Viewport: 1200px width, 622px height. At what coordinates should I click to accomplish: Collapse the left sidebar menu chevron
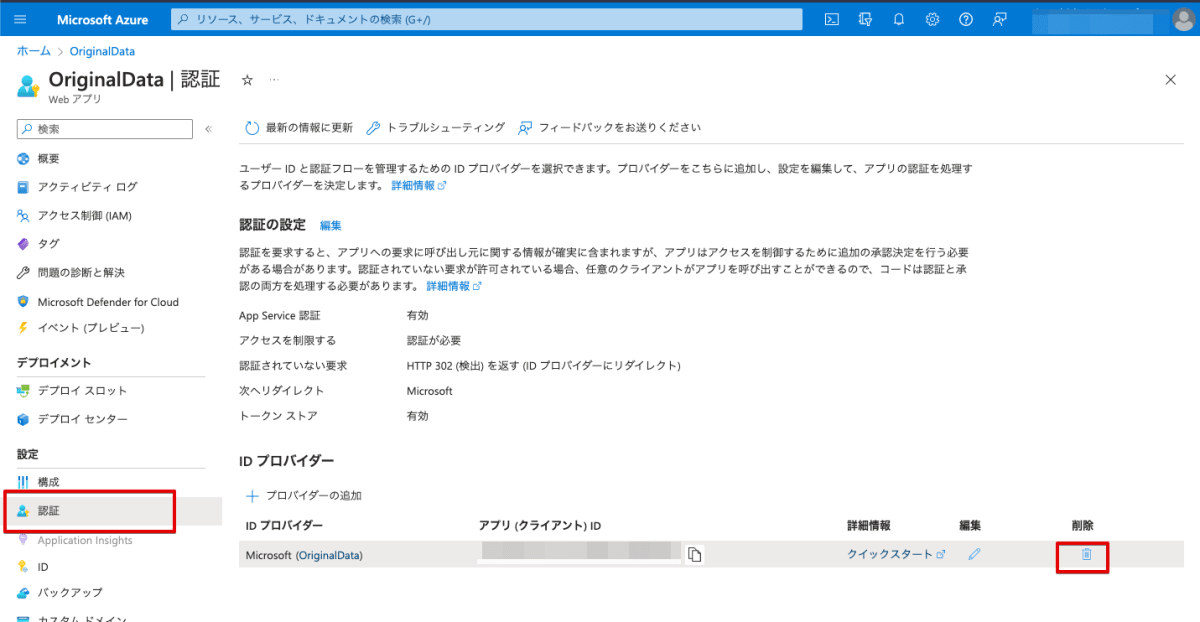pyautogui.click(x=208, y=129)
